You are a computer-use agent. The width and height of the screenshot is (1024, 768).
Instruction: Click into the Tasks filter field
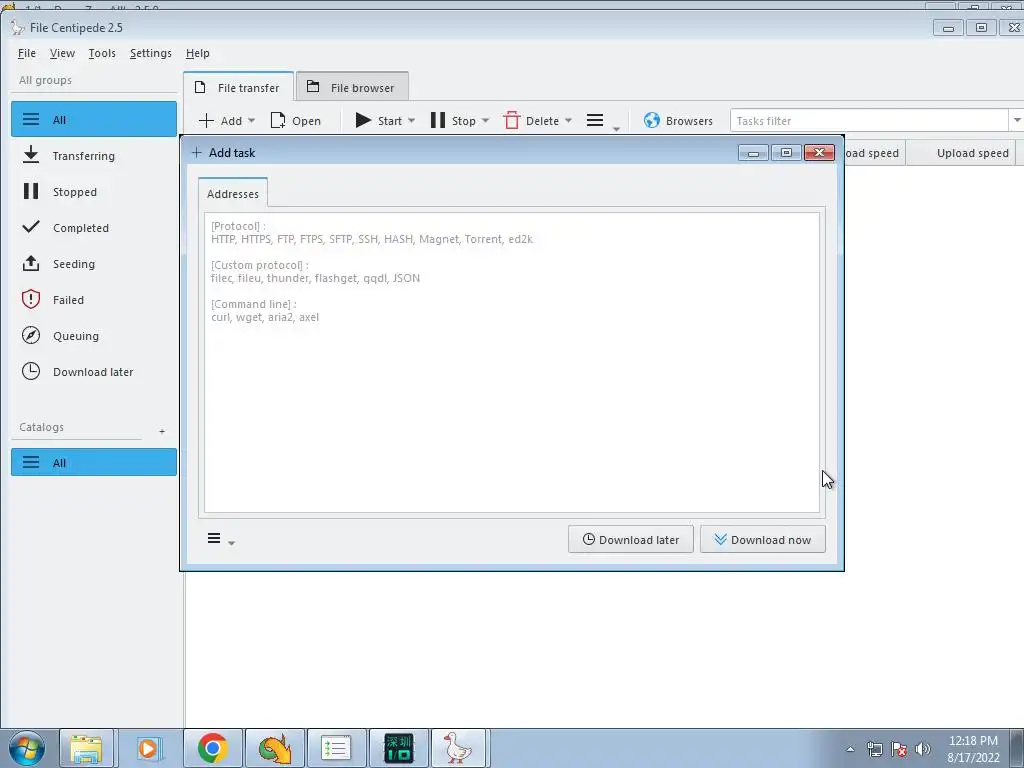(869, 121)
